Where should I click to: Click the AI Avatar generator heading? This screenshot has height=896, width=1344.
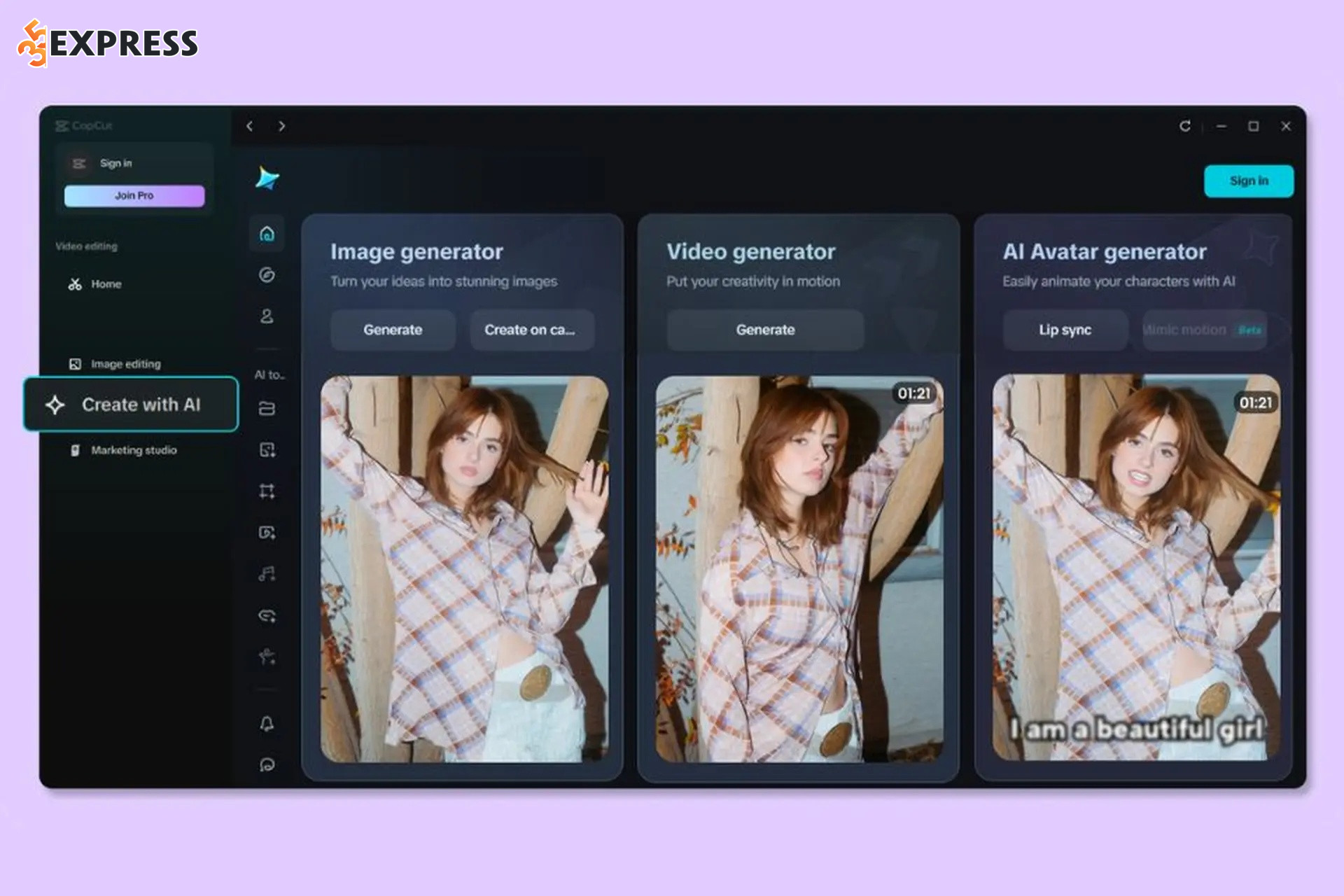[1105, 252]
